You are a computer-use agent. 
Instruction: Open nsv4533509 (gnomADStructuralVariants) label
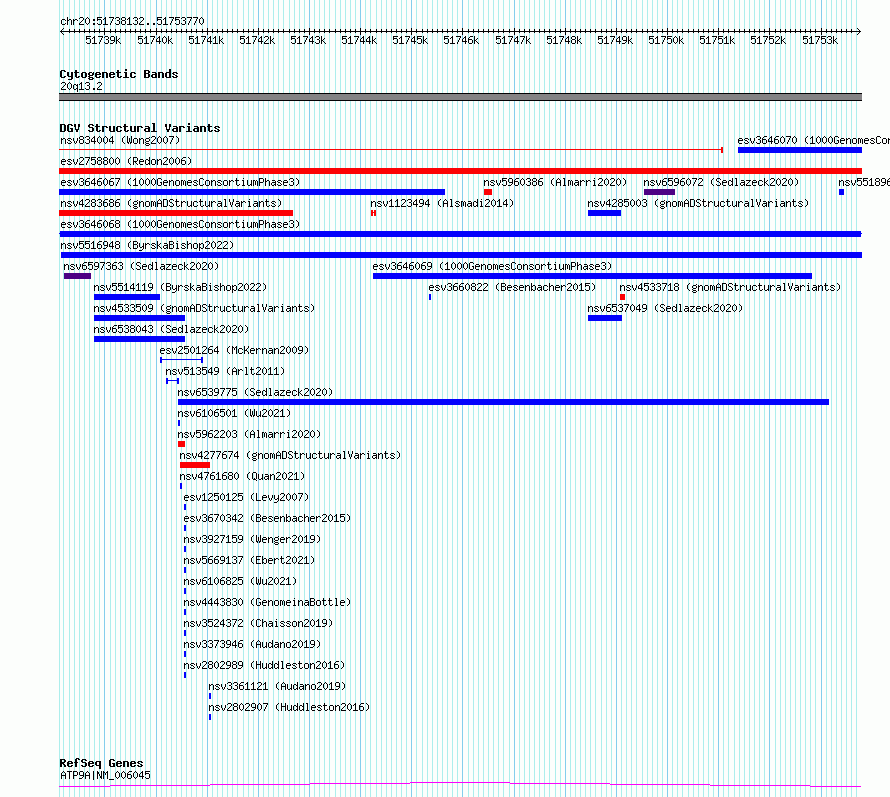coord(204,308)
